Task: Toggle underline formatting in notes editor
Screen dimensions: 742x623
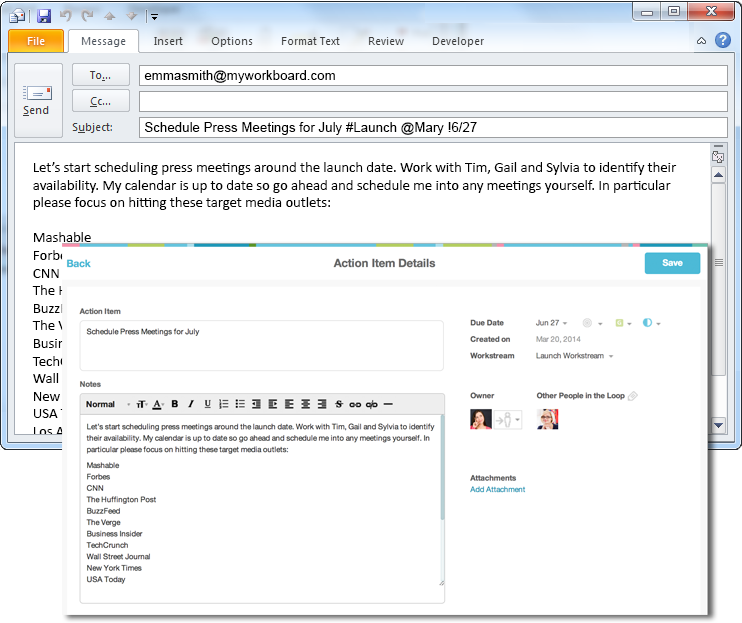Action: pyautogui.click(x=207, y=404)
